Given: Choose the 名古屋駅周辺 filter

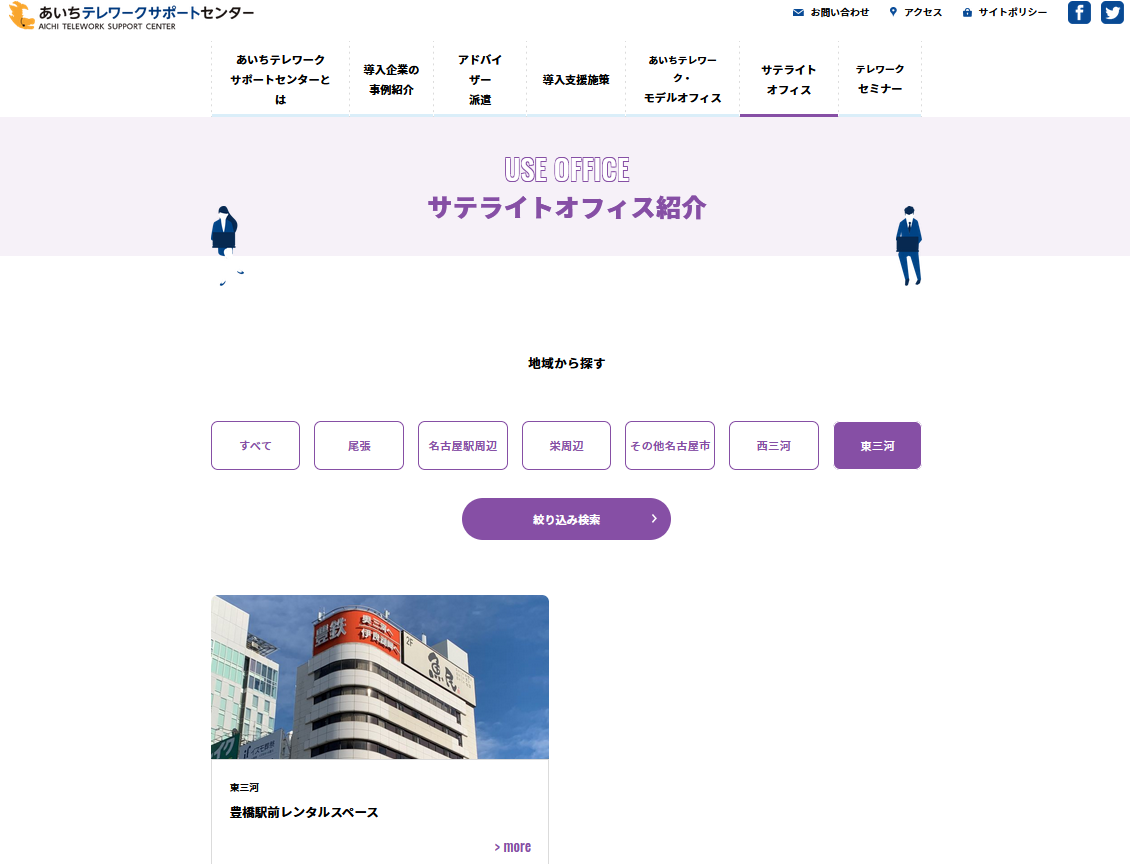Looking at the screenshot, I should click(462, 446).
